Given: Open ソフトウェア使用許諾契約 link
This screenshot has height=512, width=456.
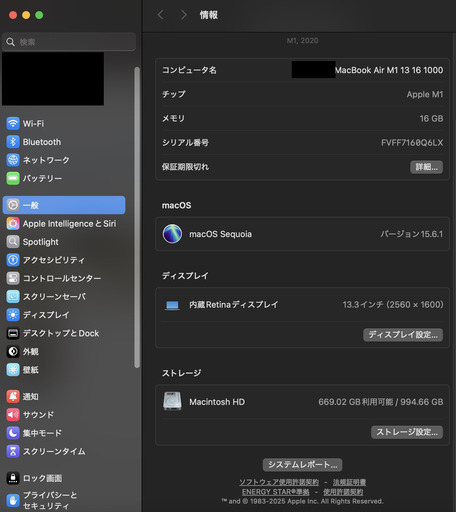Looking at the screenshot, I should tap(279, 482).
